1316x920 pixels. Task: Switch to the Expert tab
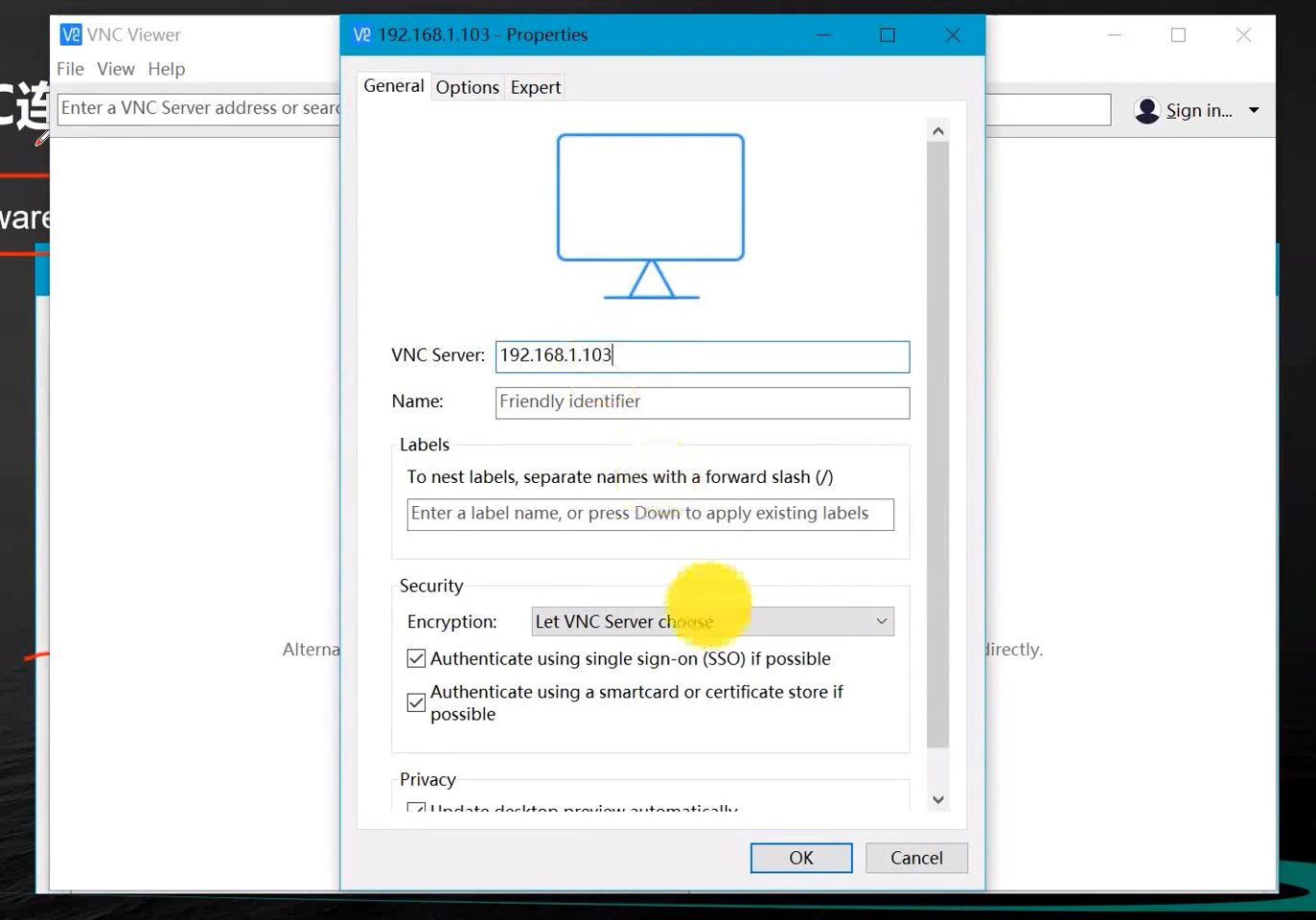pos(535,87)
